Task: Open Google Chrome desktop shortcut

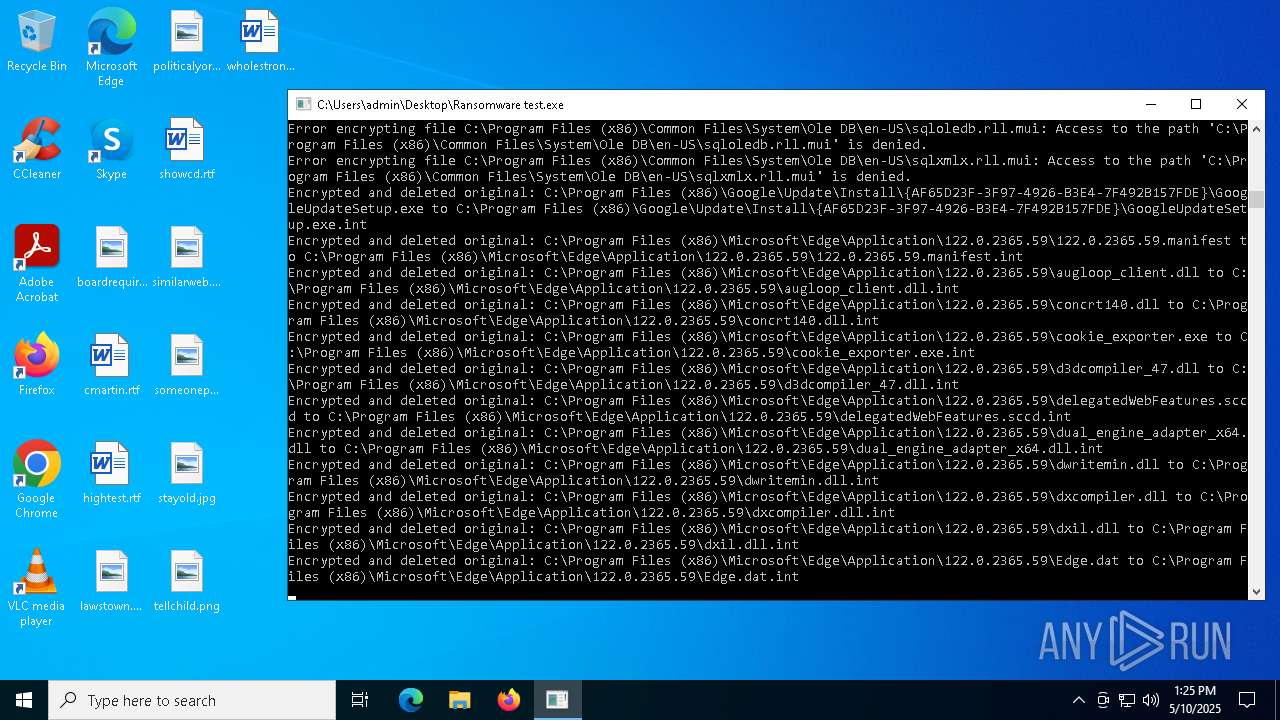Action: (37, 480)
